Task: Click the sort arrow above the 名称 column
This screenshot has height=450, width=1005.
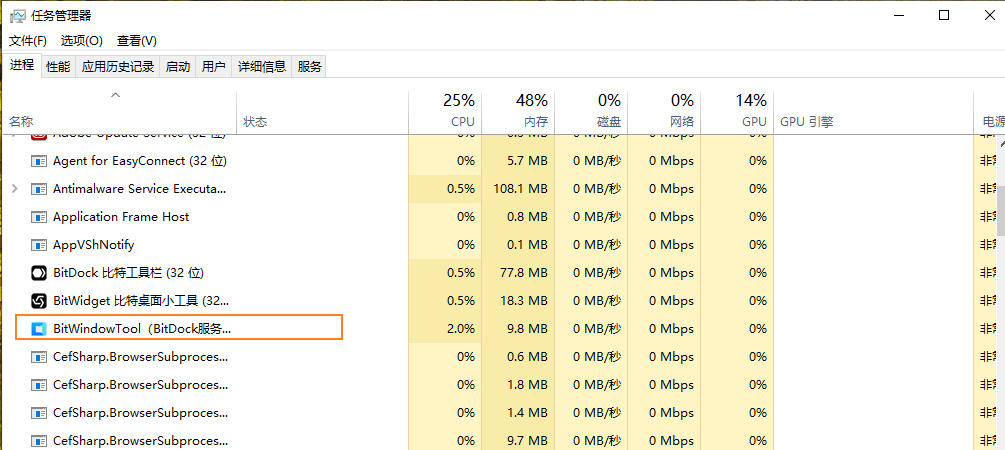Action: pyautogui.click(x=115, y=96)
